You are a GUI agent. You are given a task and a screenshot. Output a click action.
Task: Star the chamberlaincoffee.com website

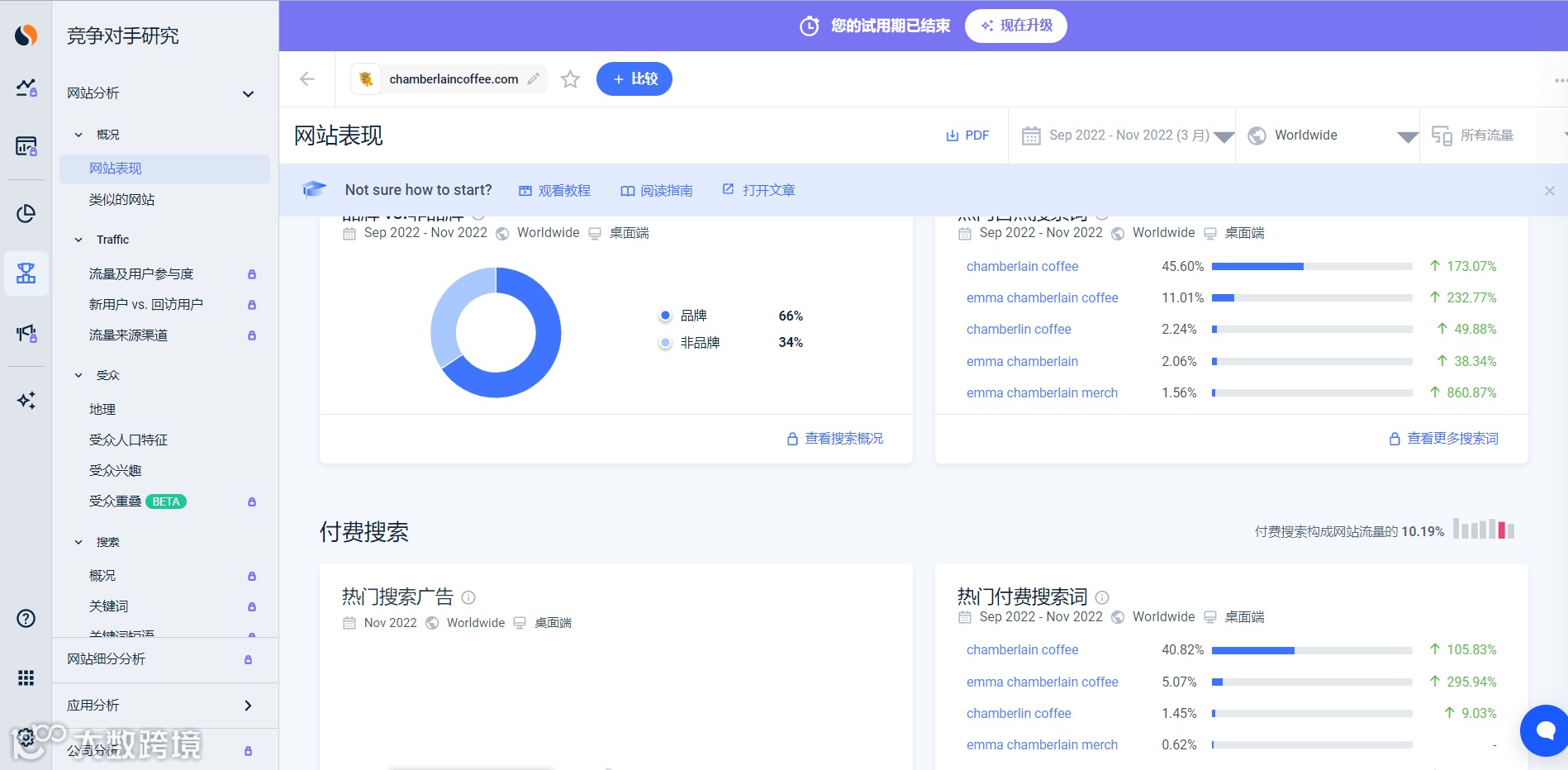569,78
